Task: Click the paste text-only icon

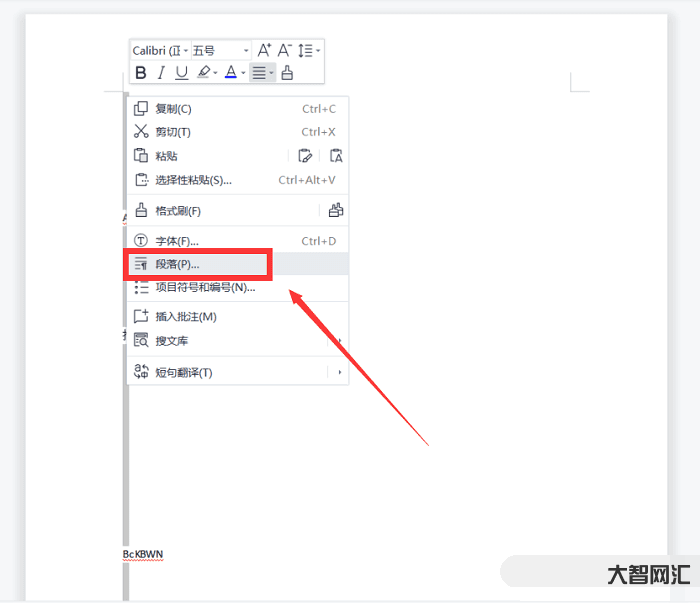Action: 336,155
